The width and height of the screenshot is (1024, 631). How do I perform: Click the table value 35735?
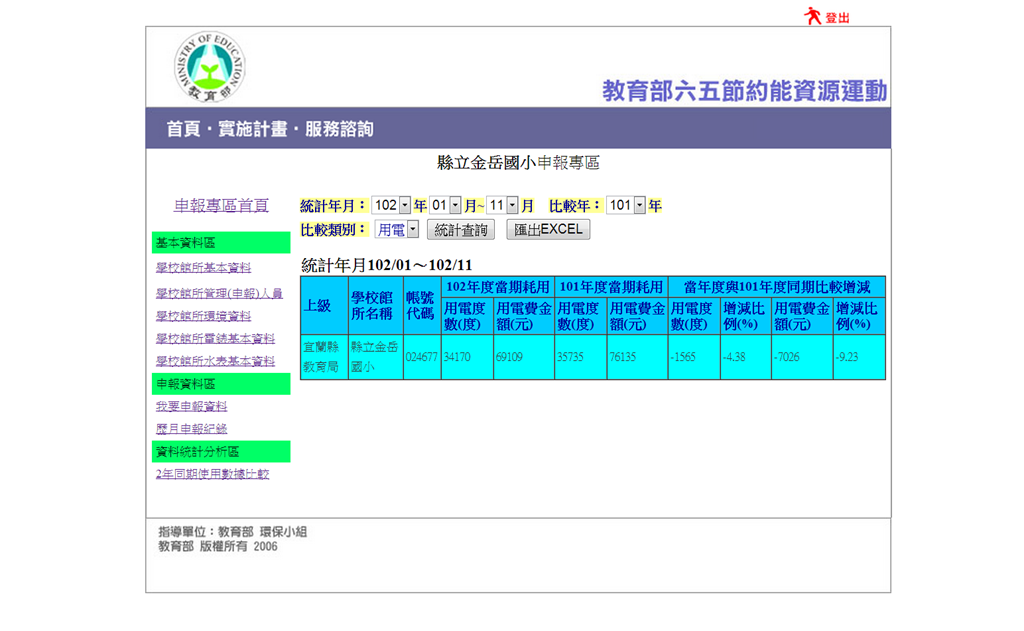(571, 357)
